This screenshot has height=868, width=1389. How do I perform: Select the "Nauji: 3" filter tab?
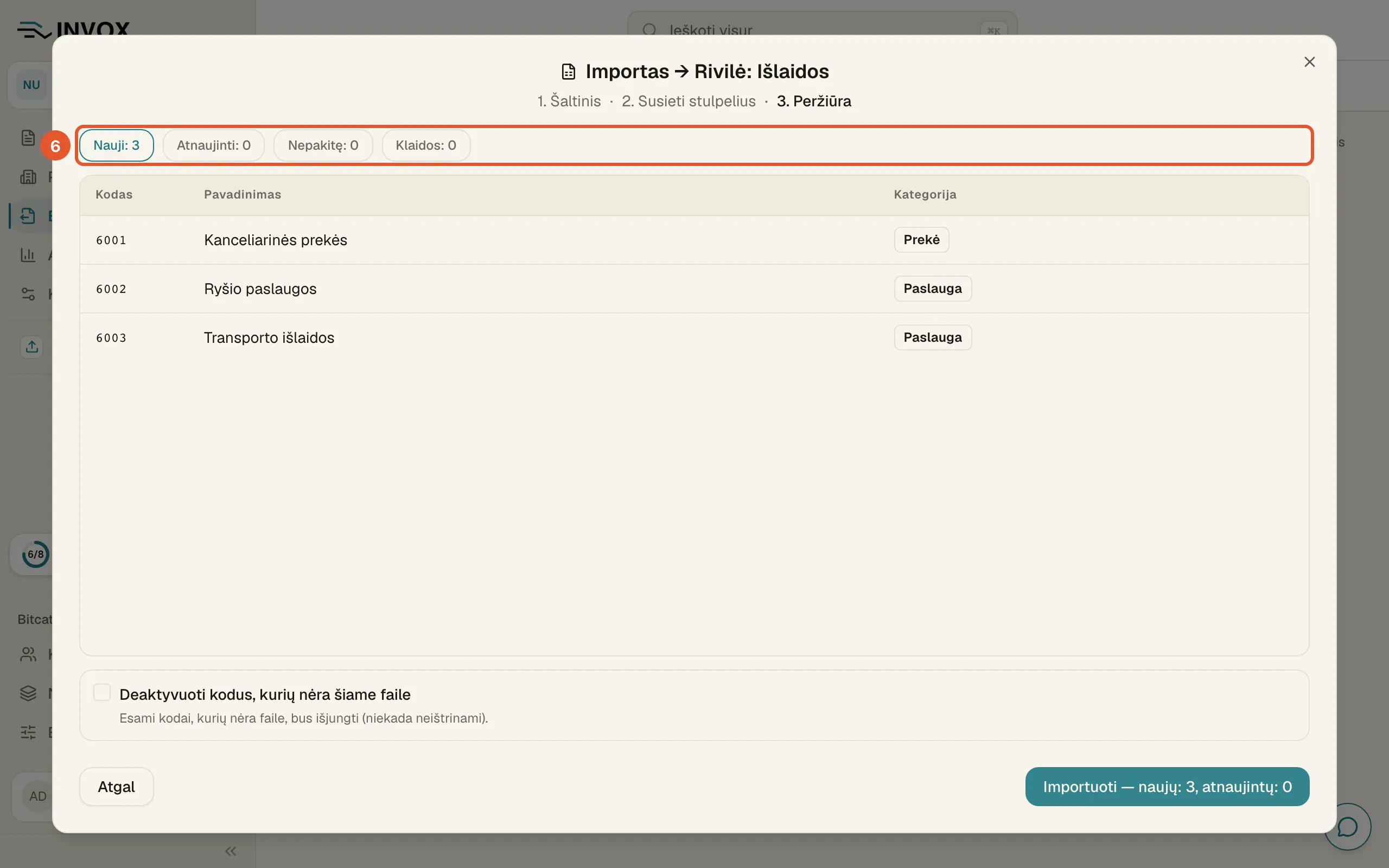point(117,145)
